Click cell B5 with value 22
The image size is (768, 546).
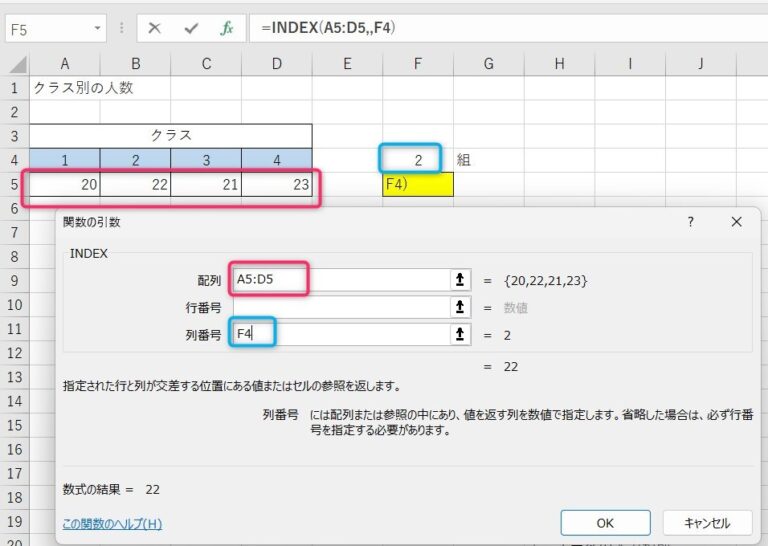coord(136,184)
